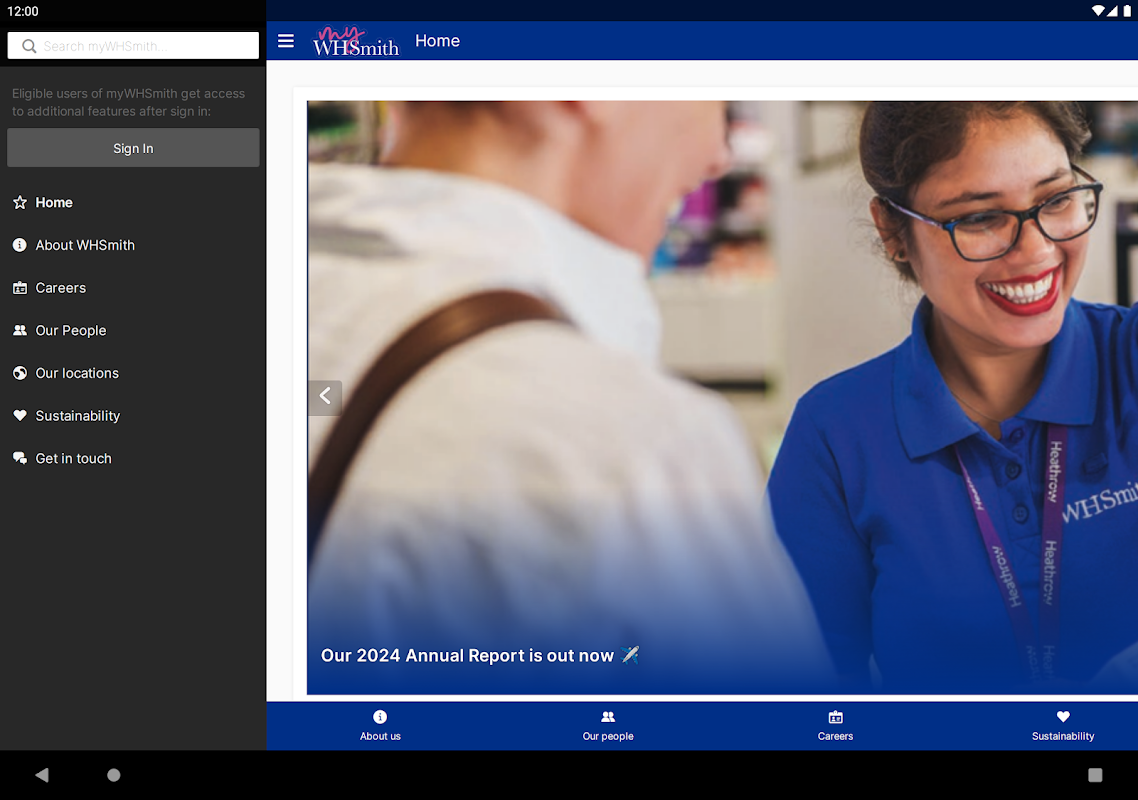Click the Get in touch chat icon
The image size is (1138, 800).
click(20, 458)
